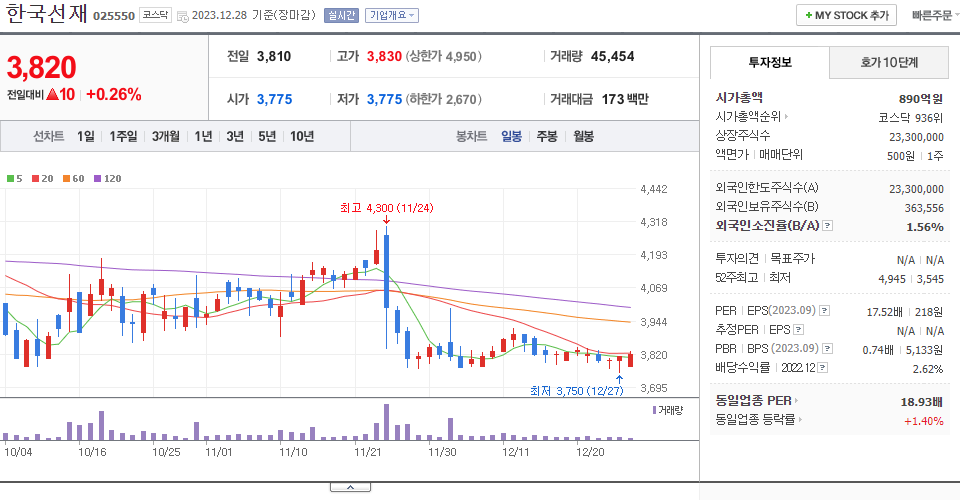The image size is (960, 500).
Task: Click the 18.93배 sector PER value
Action: point(921,402)
